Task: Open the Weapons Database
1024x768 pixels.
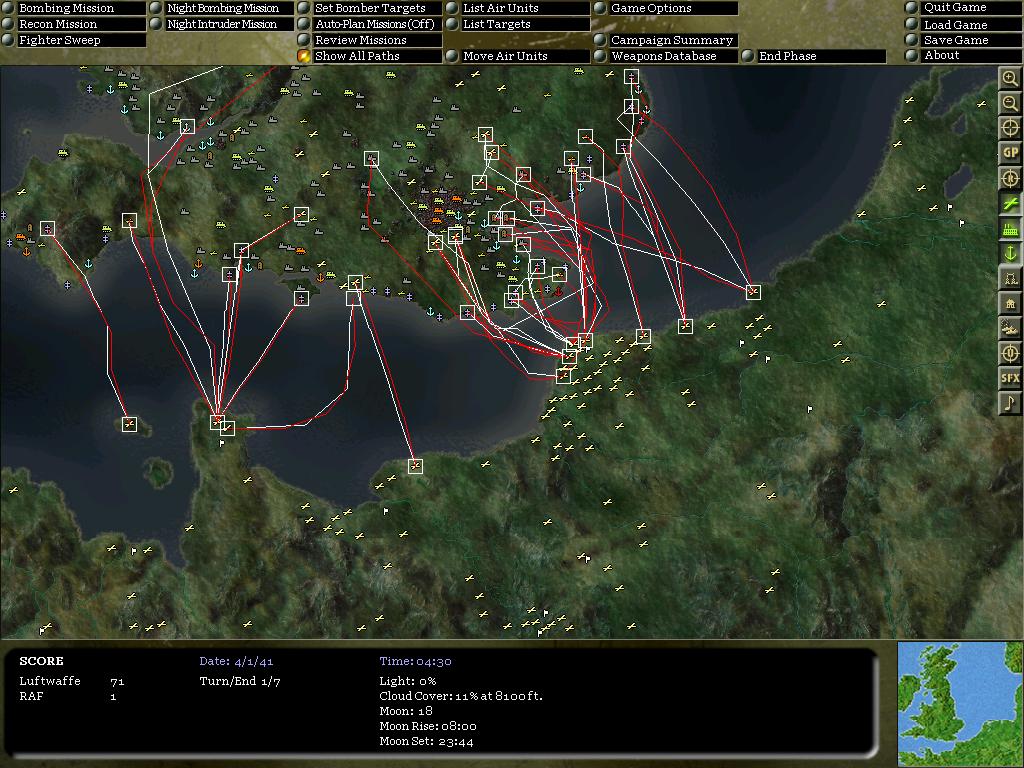Action: 664,56
